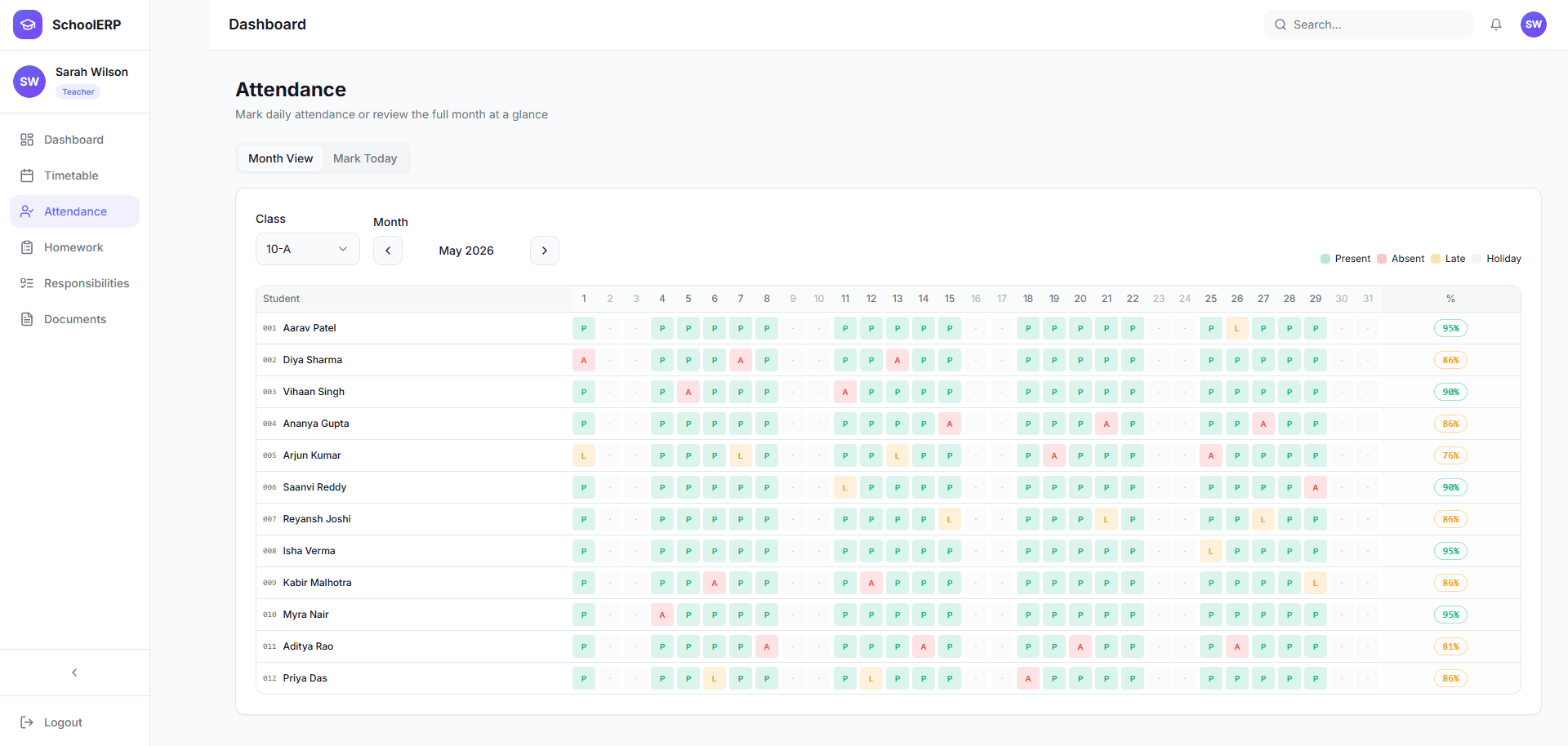Click Aarav Patel's name
The height and width of the screenshot is (746, 1568).
[310, 328]
